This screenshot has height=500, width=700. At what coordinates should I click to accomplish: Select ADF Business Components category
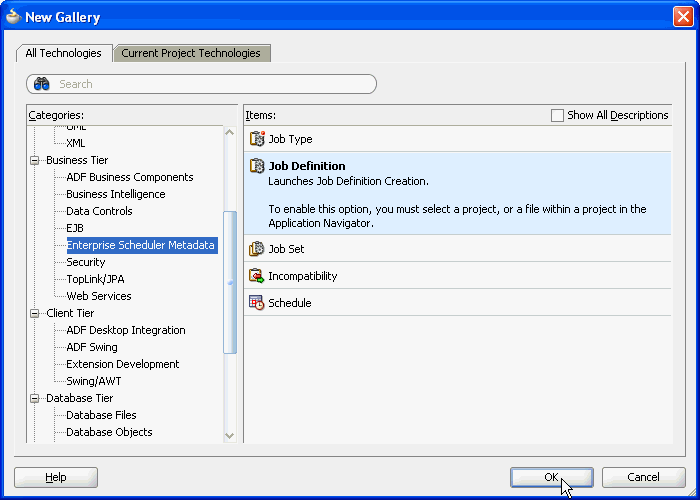(130, 177)
